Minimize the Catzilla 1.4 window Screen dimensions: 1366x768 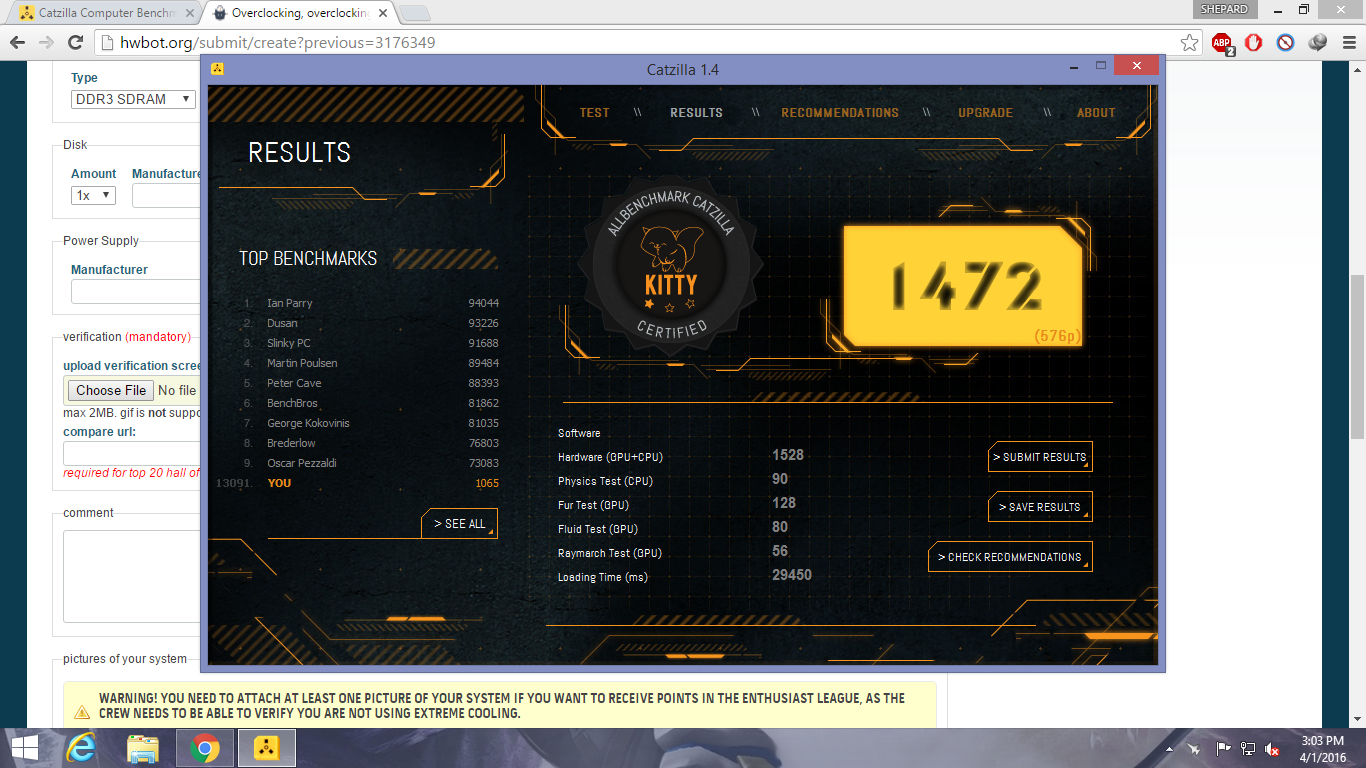click(1072, 66)
